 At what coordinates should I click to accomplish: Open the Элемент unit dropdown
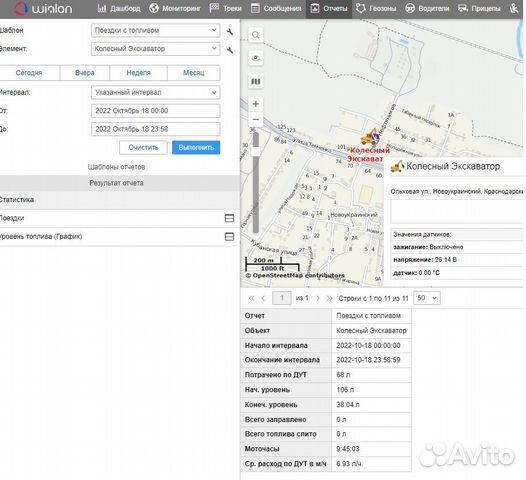tap(156, 49)
